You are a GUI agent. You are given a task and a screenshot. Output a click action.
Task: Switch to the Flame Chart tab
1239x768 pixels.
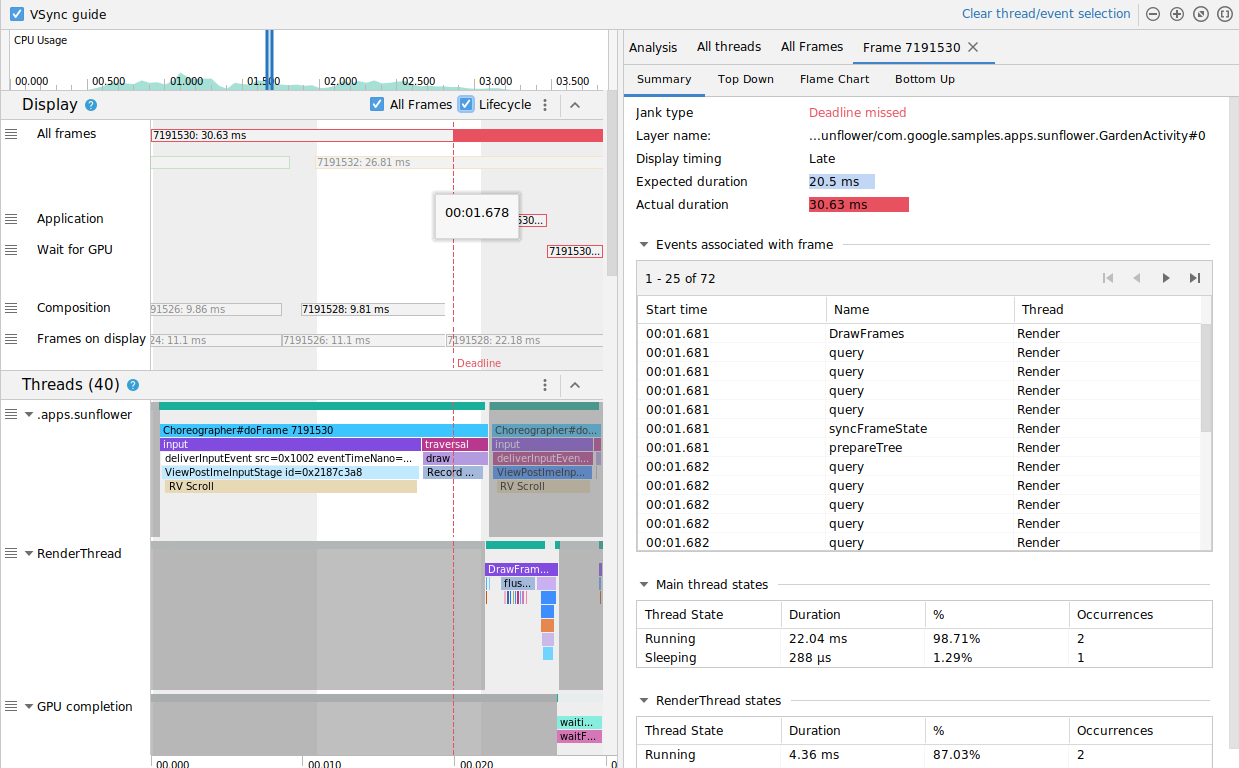(x=834, y=79)
